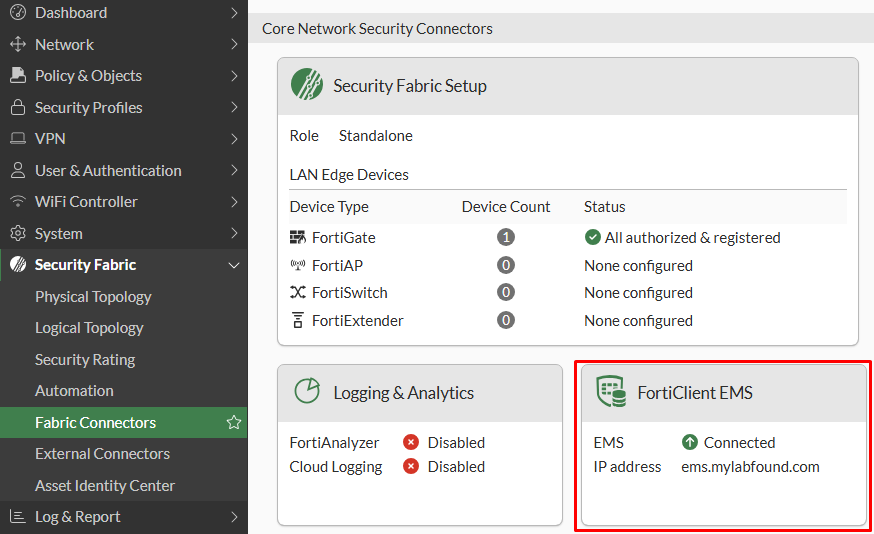Click the System gear icon
This screenshot has height=534, width=874.
pos(18,233)
